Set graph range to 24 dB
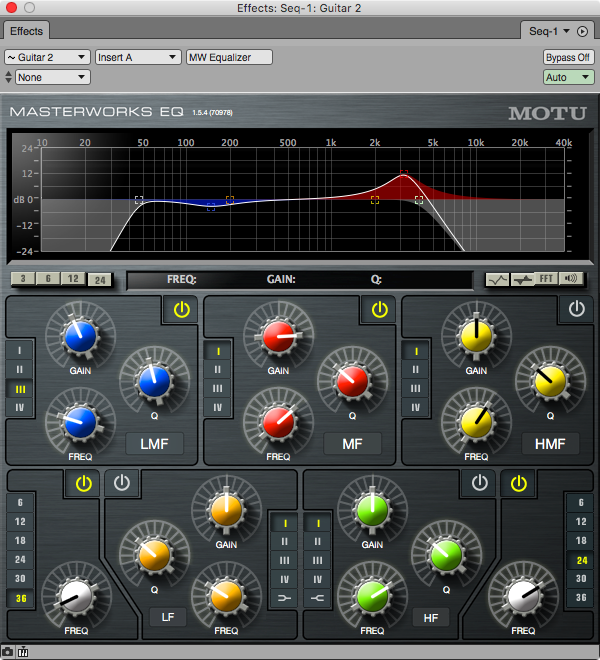600x660 pixels. 100,280
